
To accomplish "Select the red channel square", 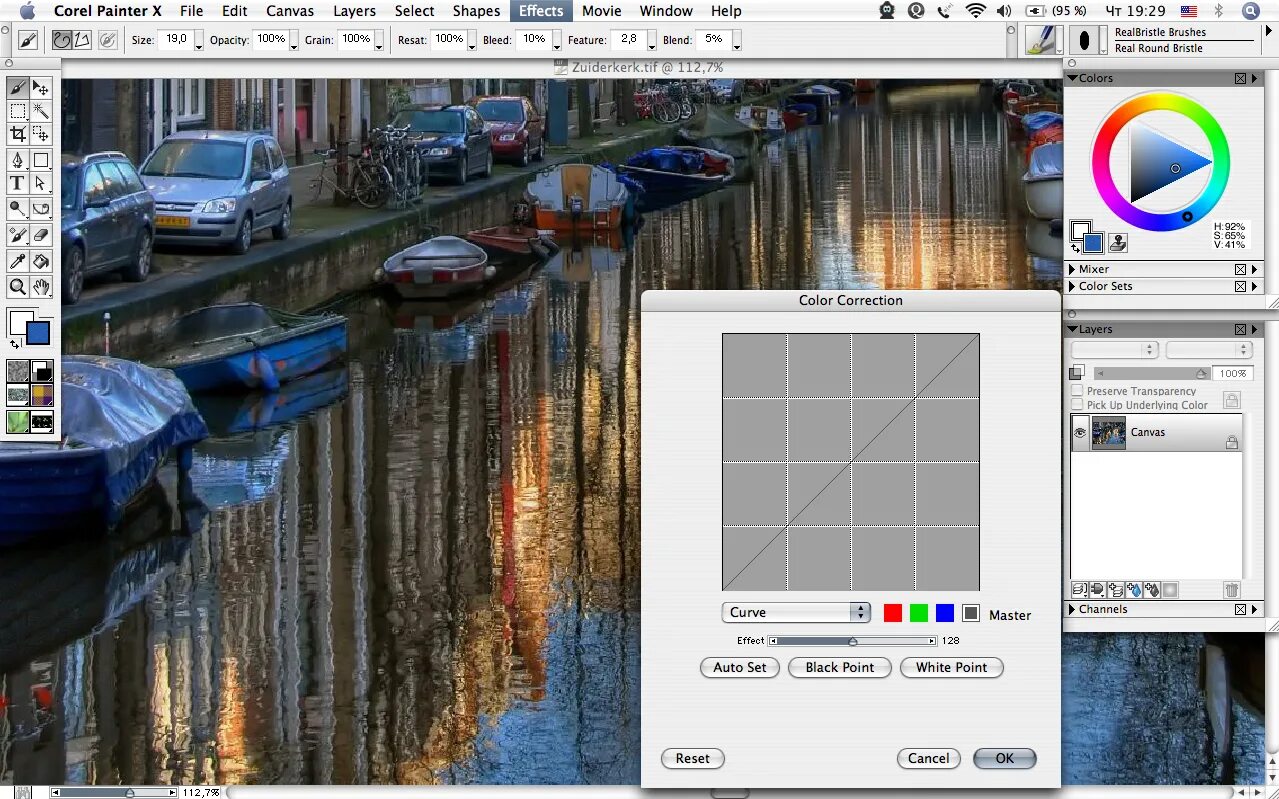I will [893, 613].
